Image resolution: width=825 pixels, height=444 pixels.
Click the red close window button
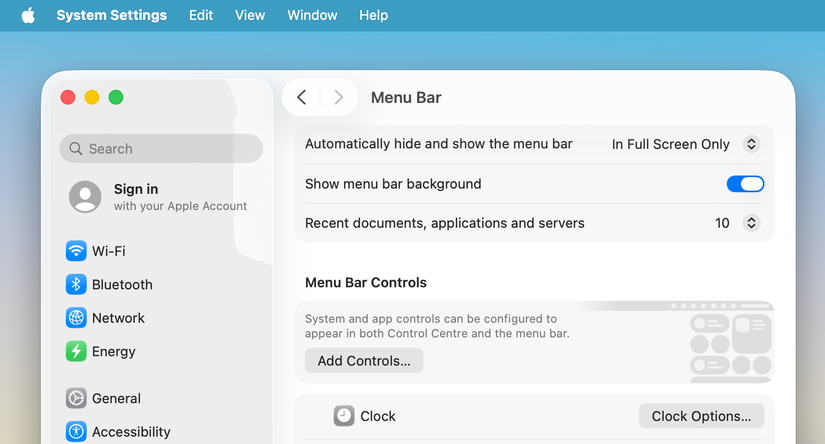click(x=68, y=97)
